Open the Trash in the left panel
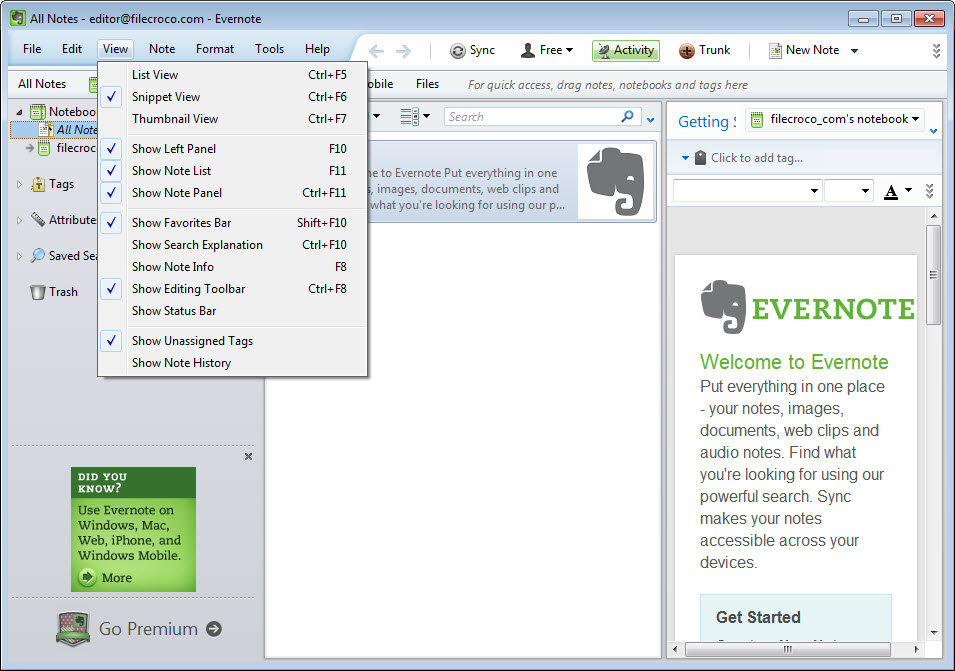Image resolution: width=955 pixels, height=671 pixels. tap(54, 292)
